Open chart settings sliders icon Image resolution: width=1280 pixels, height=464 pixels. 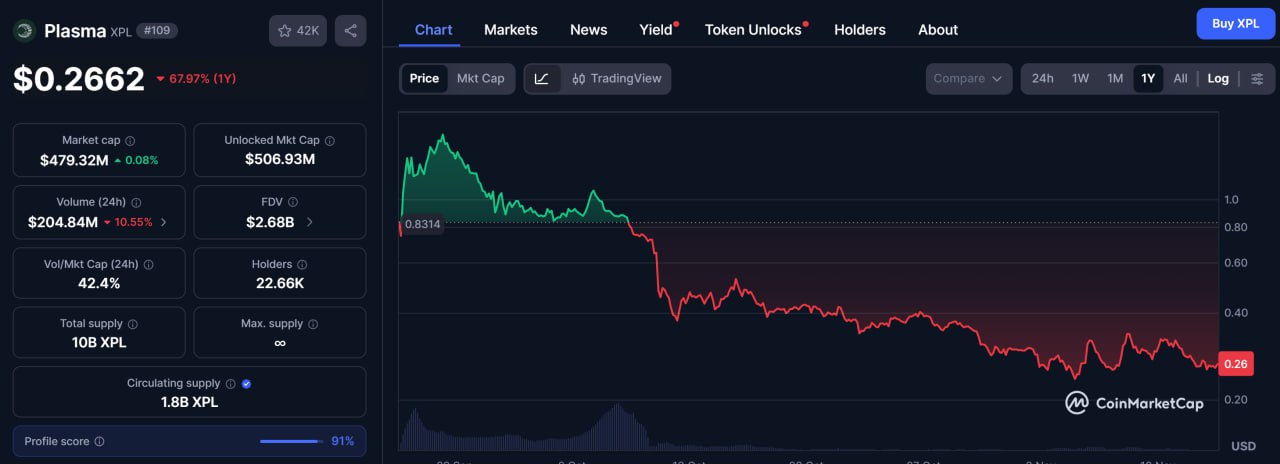tap(1258, 78)
